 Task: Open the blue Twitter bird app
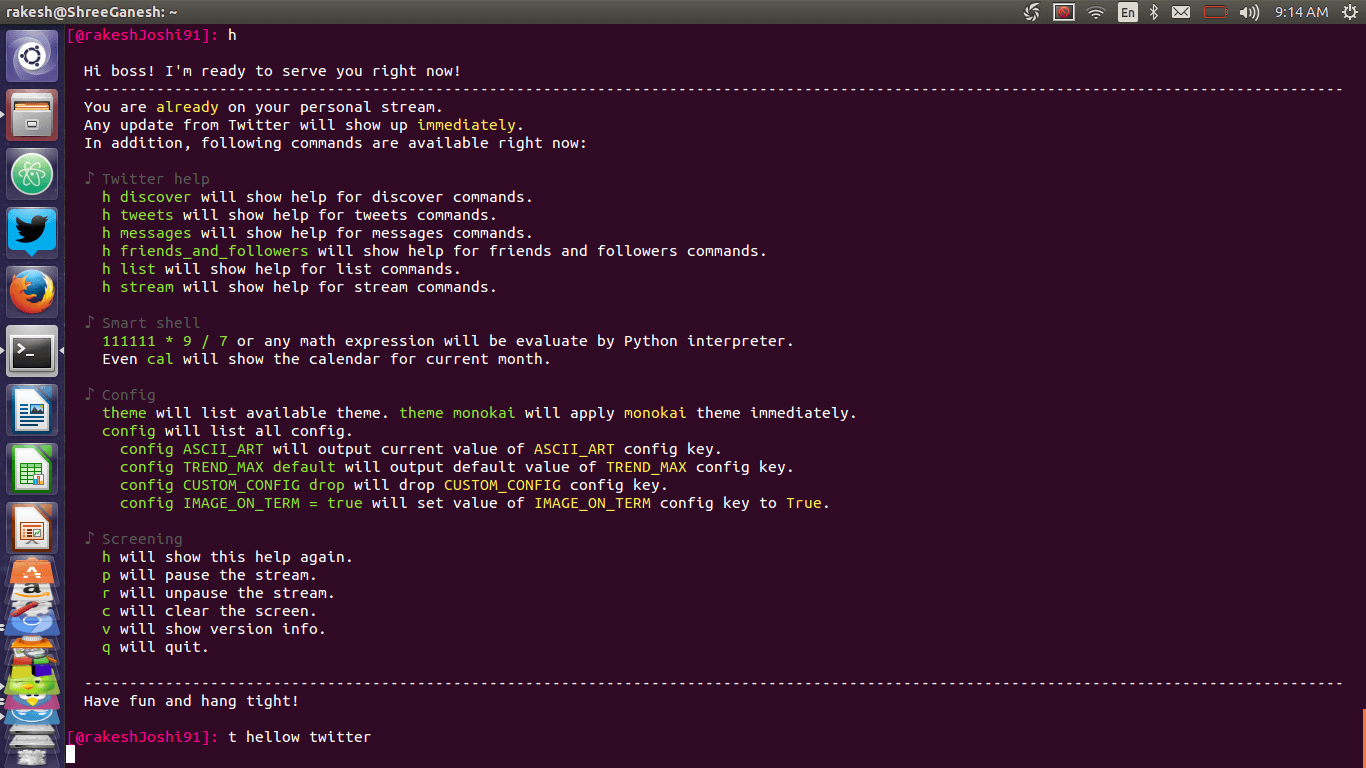(33, 233)
